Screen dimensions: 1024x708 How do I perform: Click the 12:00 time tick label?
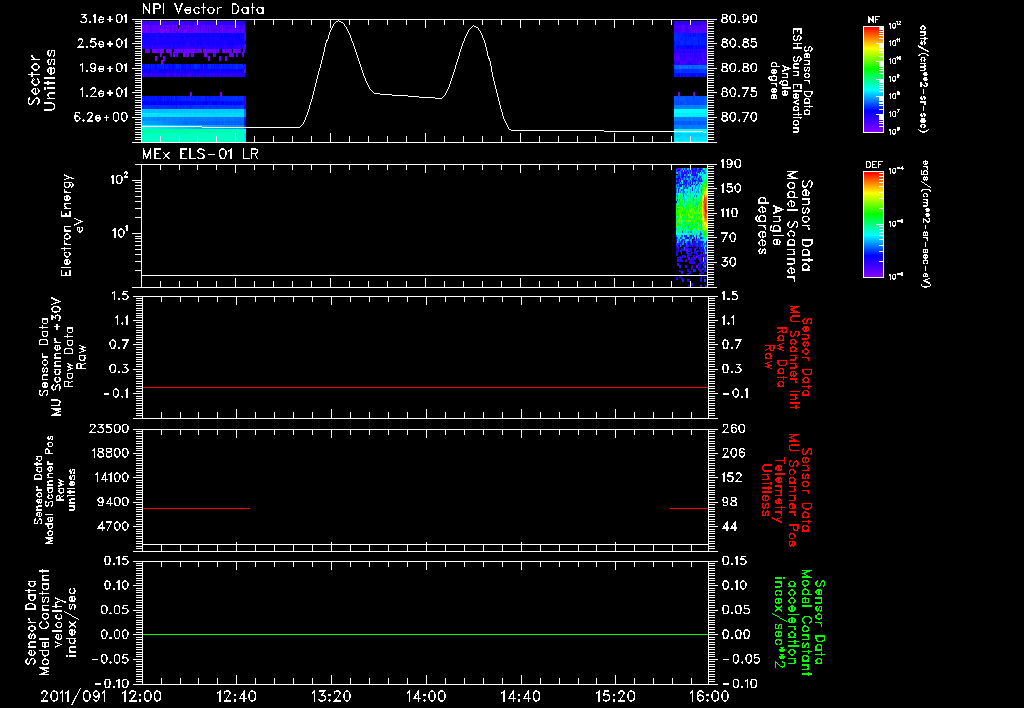[142, 696]
